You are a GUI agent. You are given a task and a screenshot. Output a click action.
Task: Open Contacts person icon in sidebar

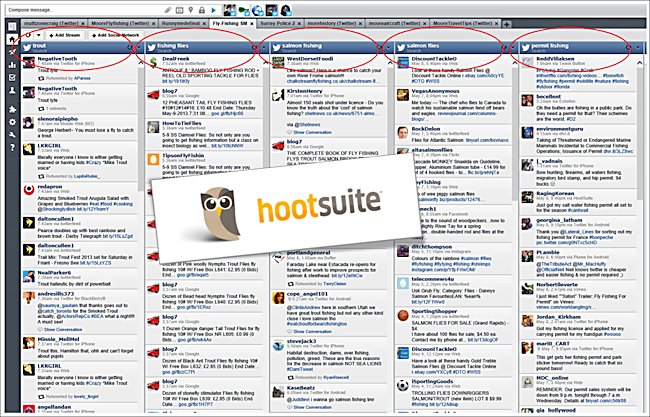tap(12, 90)
